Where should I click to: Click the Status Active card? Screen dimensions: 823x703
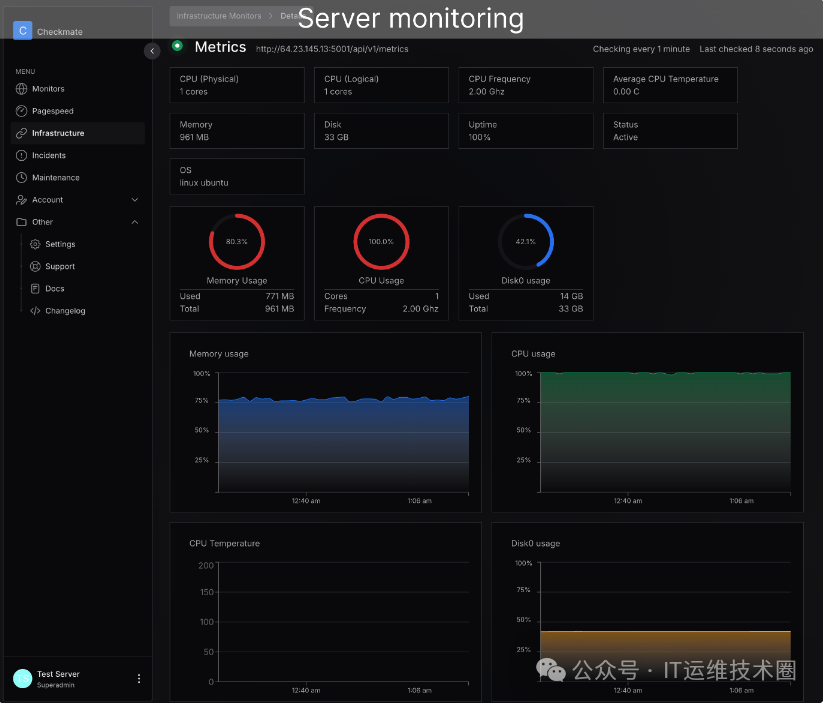(670, 131)
